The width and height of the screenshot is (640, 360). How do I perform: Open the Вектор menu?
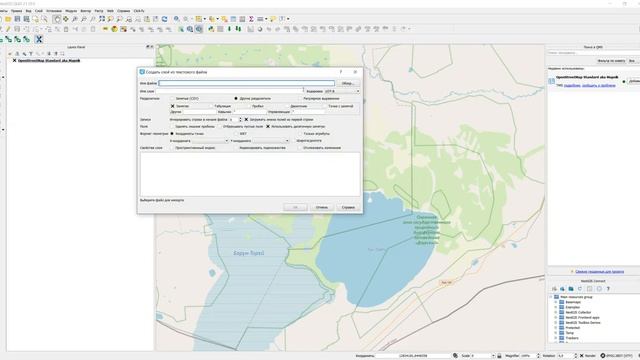click(x=86, y=11)
